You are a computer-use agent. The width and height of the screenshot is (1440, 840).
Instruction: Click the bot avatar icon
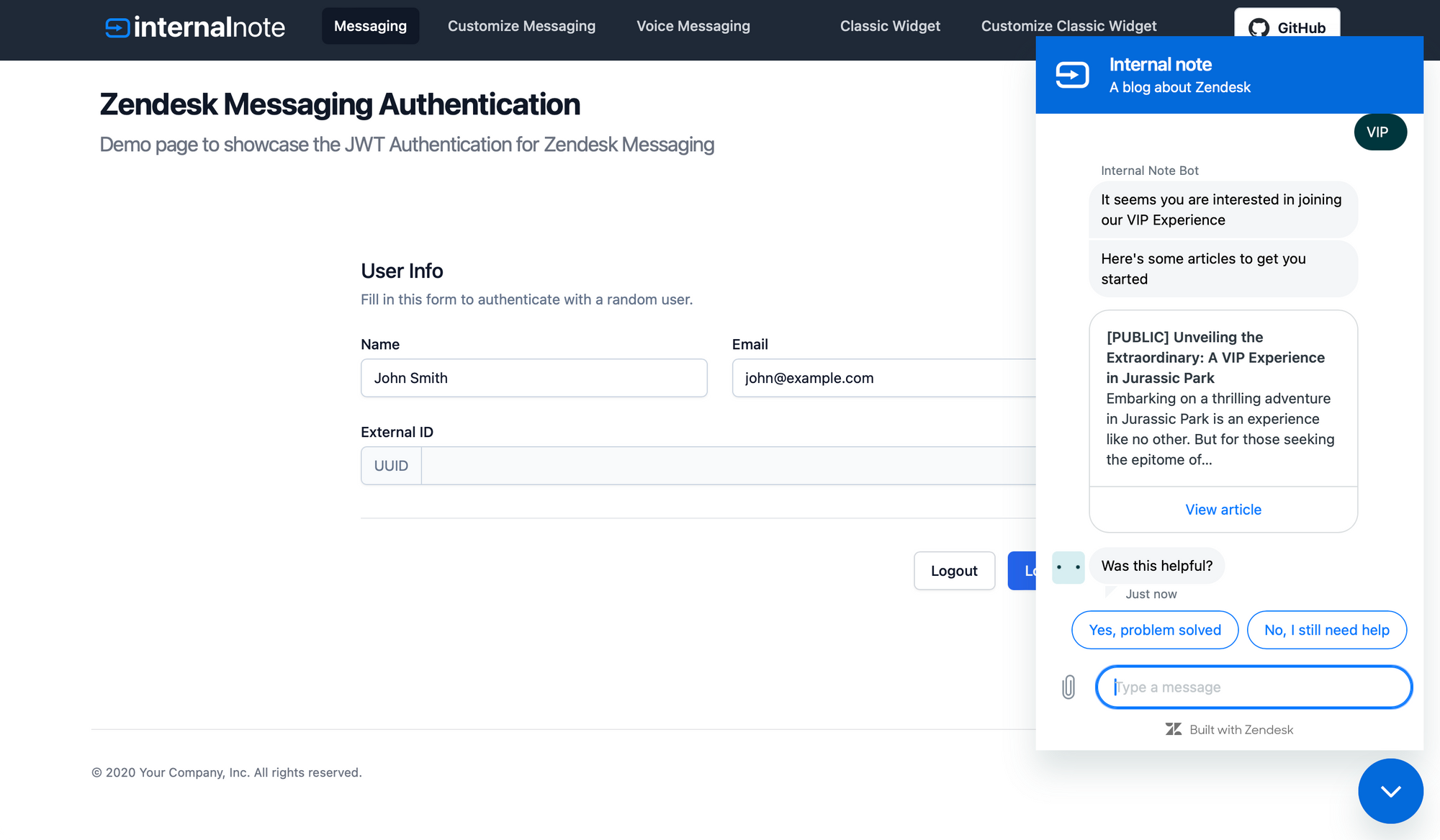point(1068,567)
